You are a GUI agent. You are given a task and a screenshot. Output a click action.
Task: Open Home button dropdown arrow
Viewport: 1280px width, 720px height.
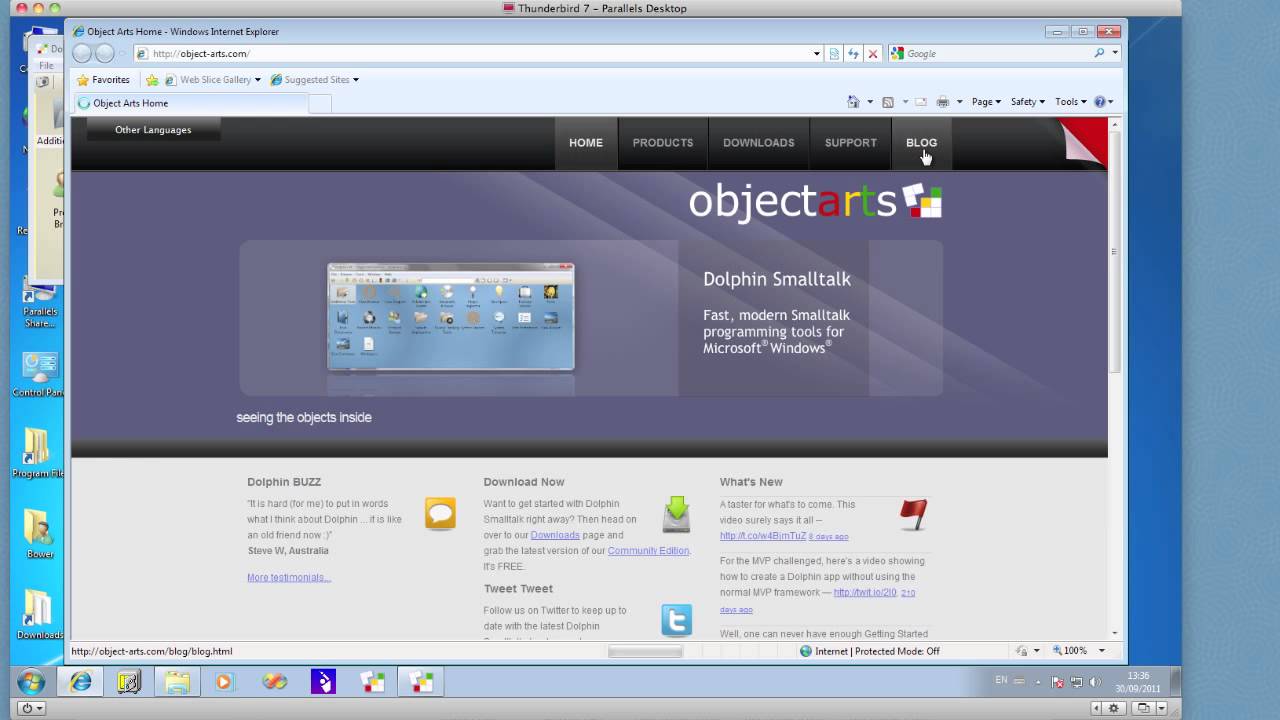(869, 102)
